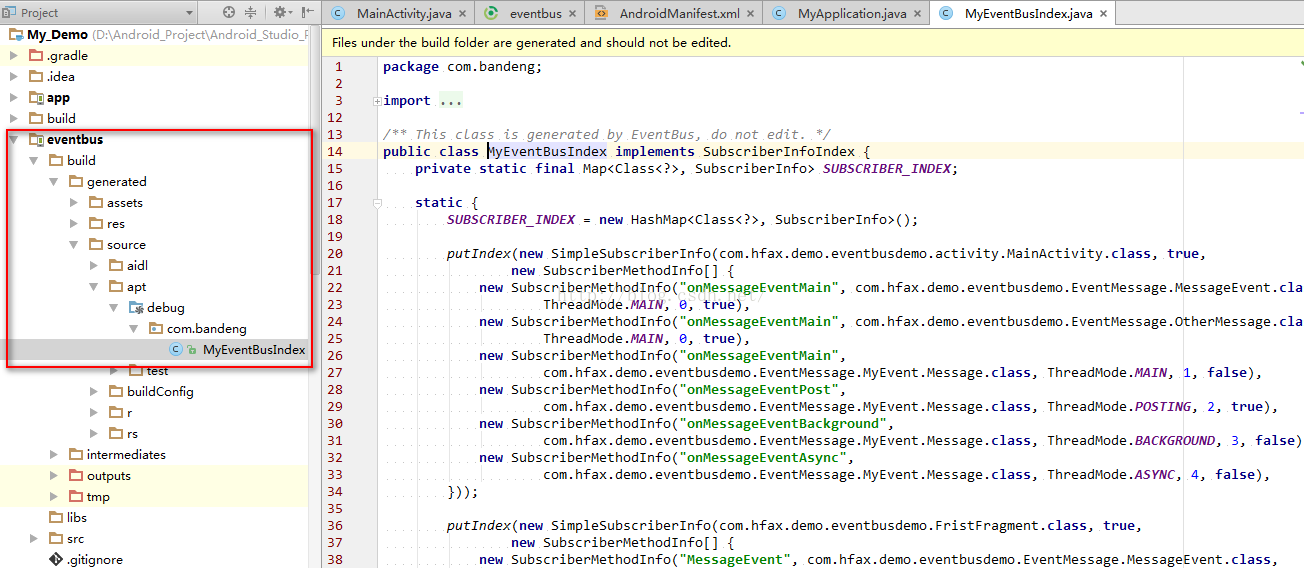Open the Project view dropdown
Image resolution: width=1304 pixels, height=568 pixels.
click(100, 13)
